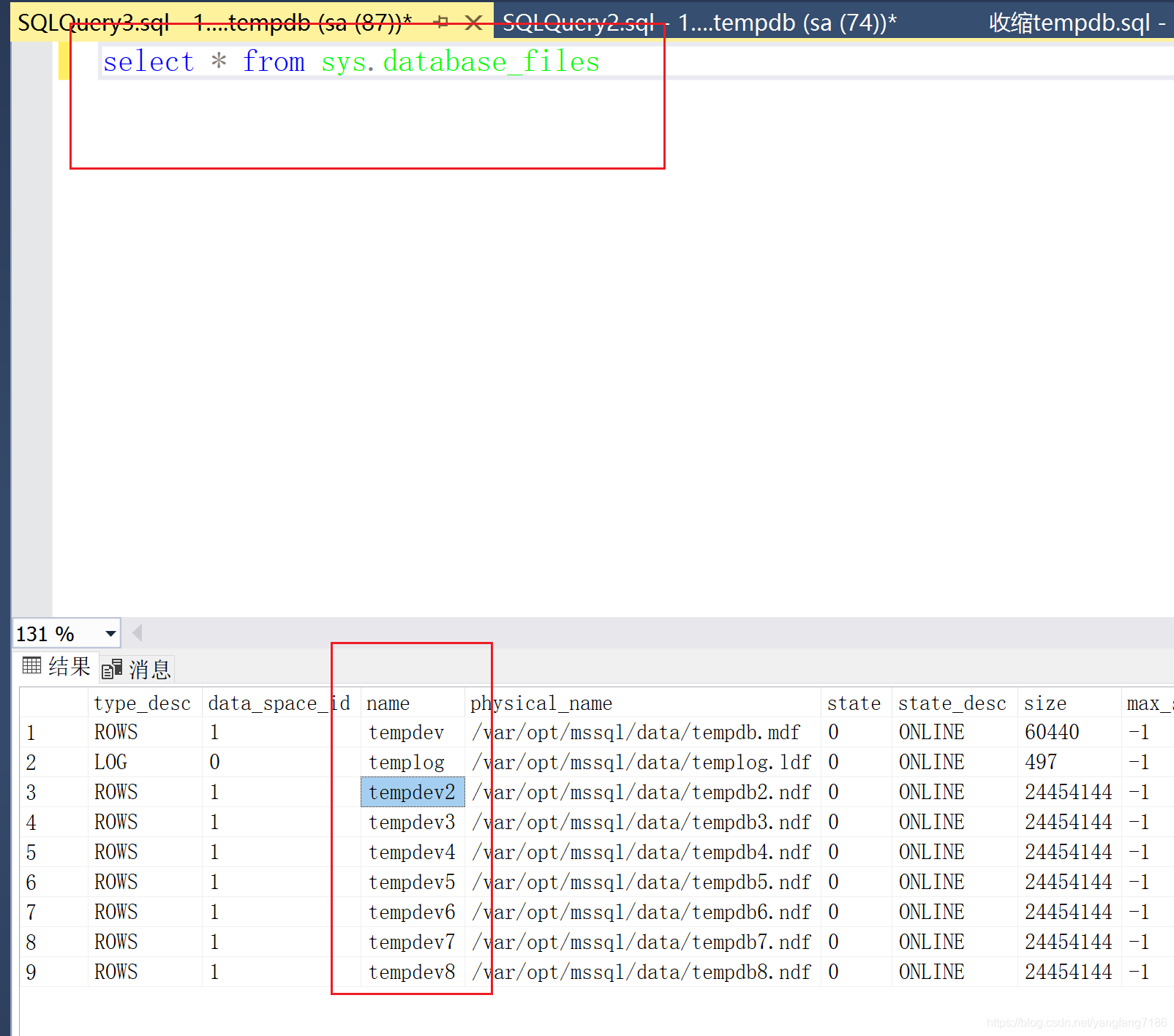The image size is (1174, 1036).
Task: Click the physical_name column header
Action: (541, 703)
